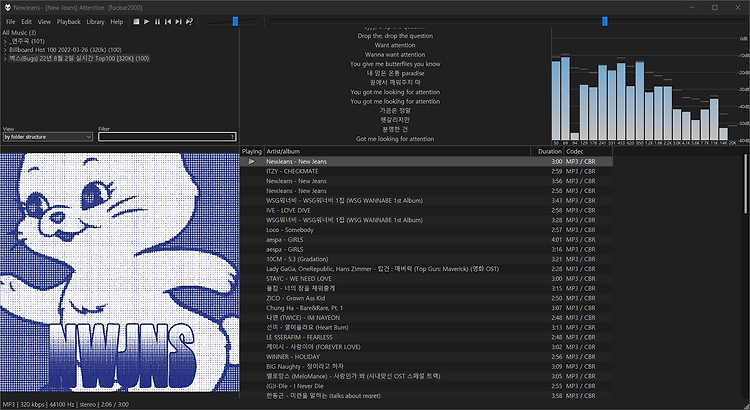This screenshot has height=410, width=750.
Task: Click lyric line 'You give me butterflies you know'
Action: point(395,64)
